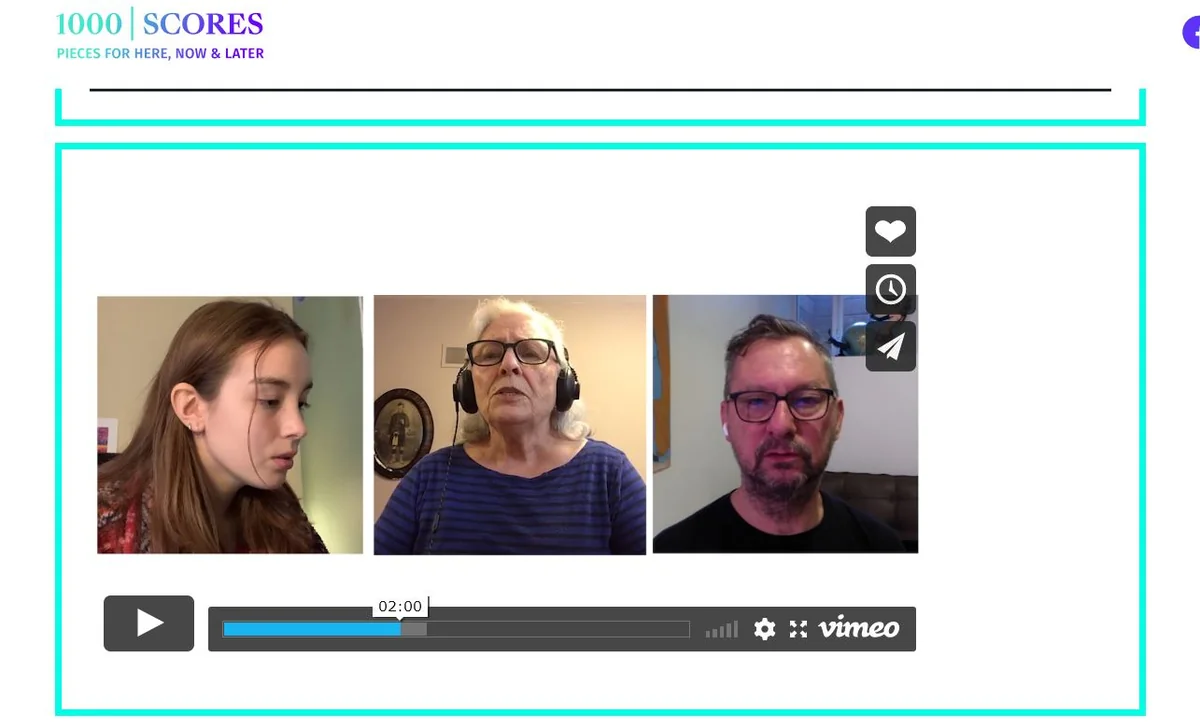Click the right video panel of bearded man
The width and height of the screenshot is (1200, 728).
pyautogui.click(x=785, y=424)
